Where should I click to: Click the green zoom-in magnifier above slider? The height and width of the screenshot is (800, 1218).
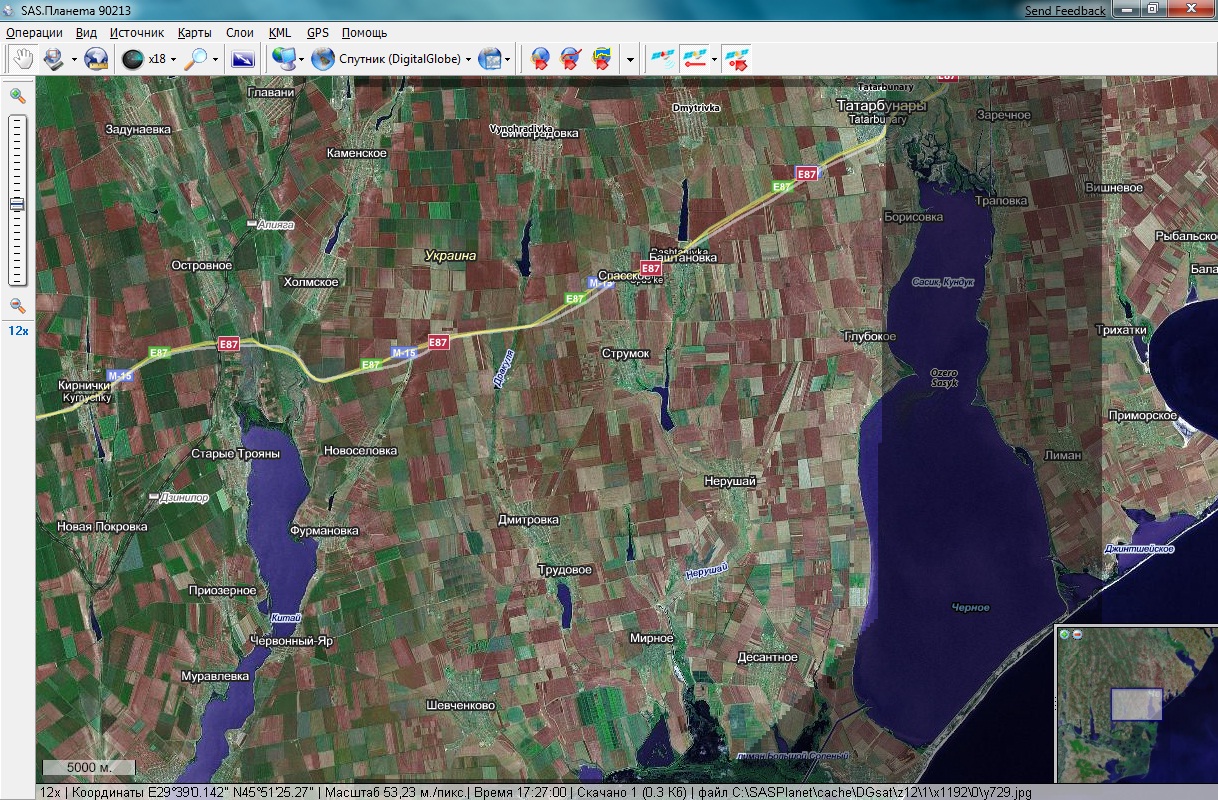[x=17, y=96]
